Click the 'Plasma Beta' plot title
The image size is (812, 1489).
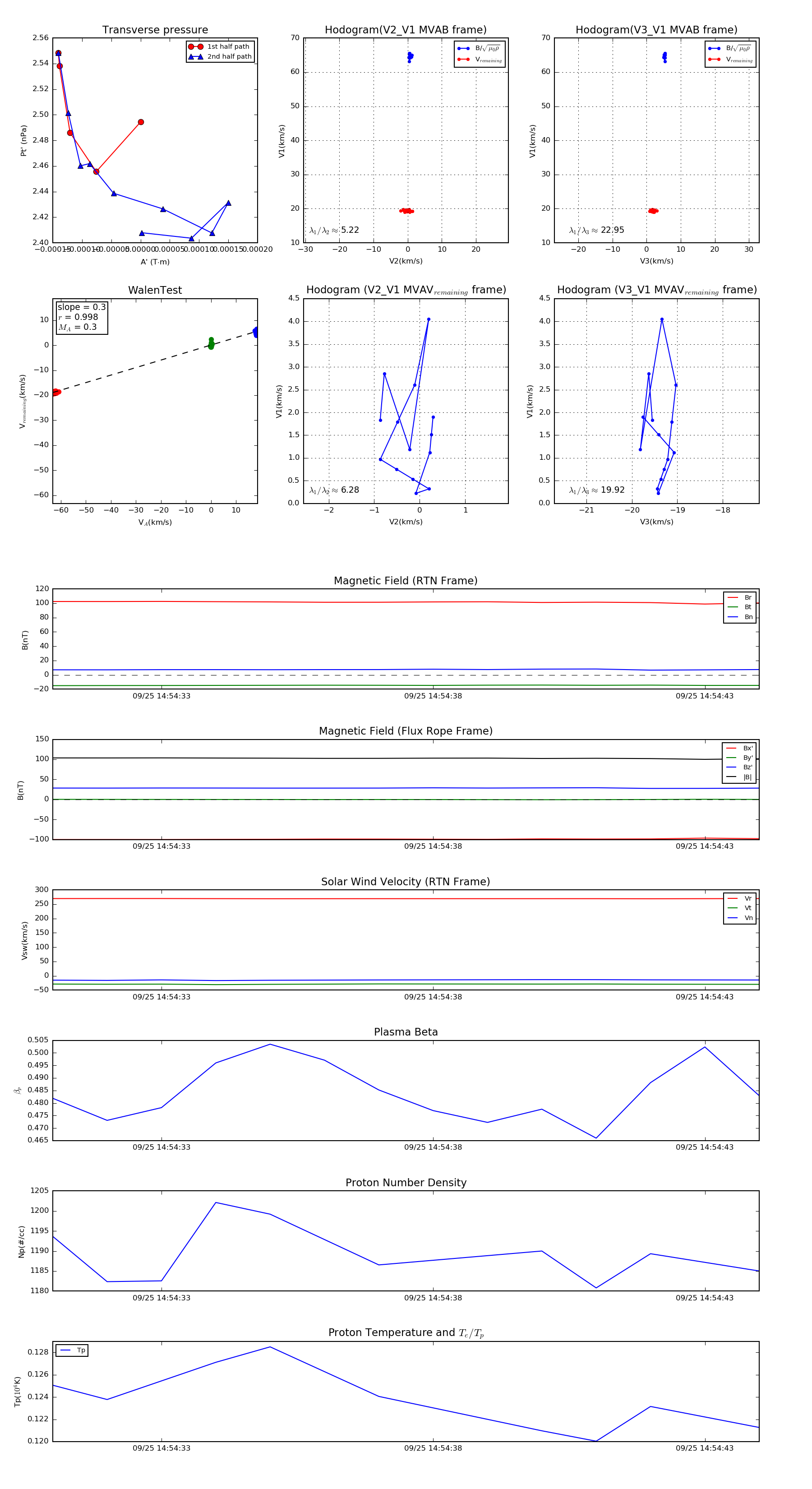(406, 1032)
